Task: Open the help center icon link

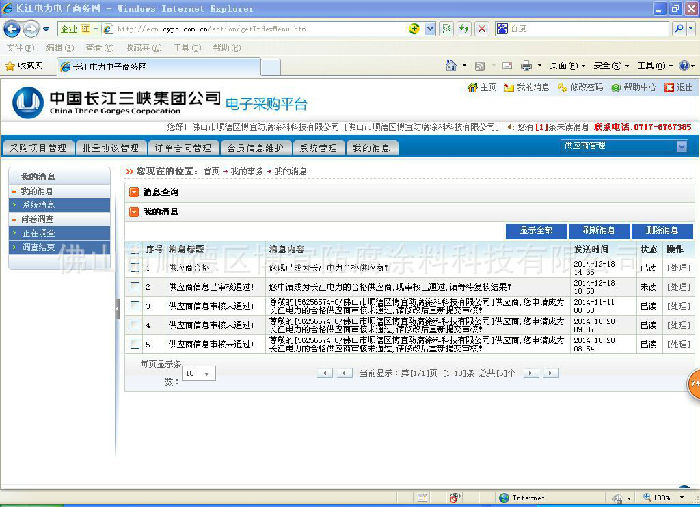Action: 616,88
